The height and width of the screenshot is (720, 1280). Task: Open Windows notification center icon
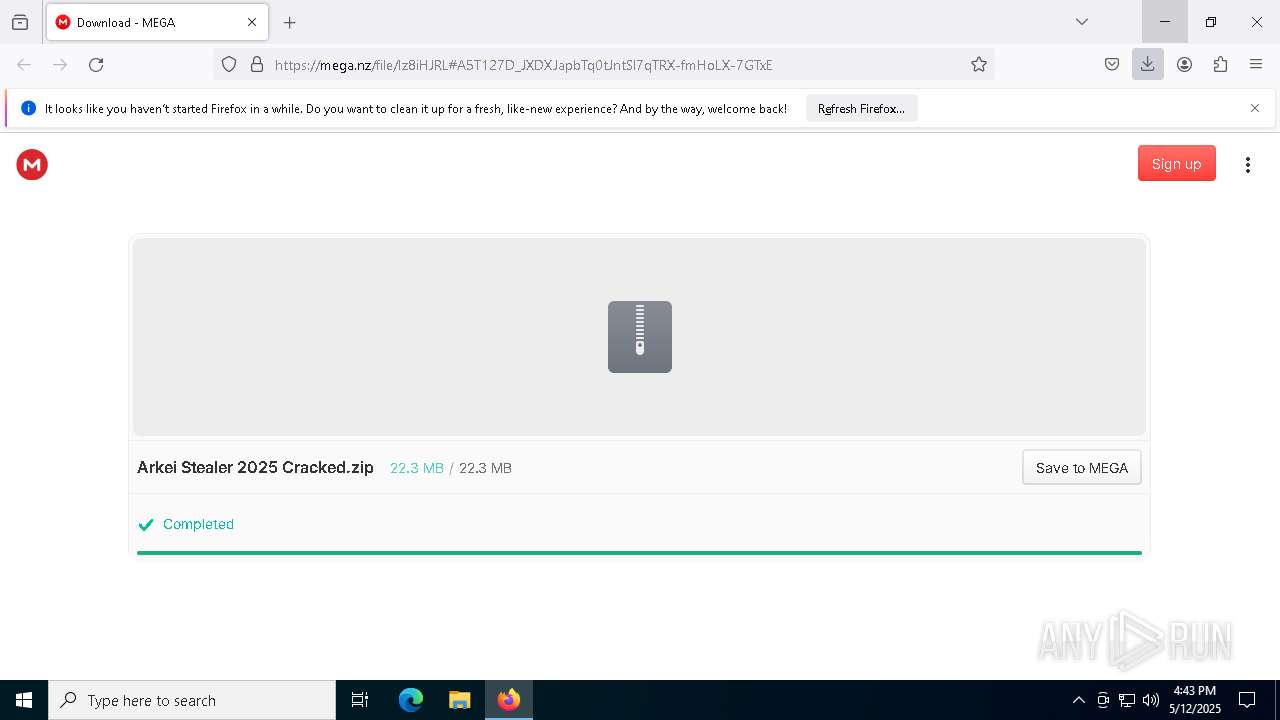point(1247,700)
